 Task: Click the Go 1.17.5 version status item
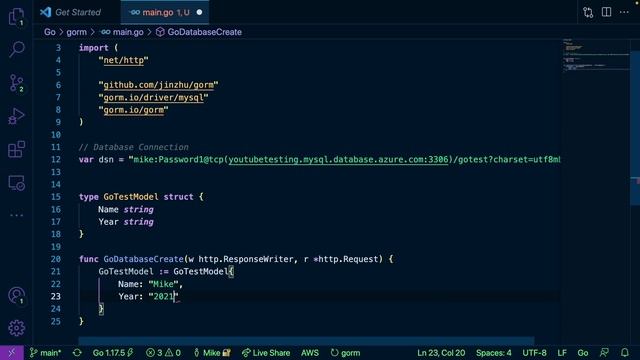[x=113, y=353]
